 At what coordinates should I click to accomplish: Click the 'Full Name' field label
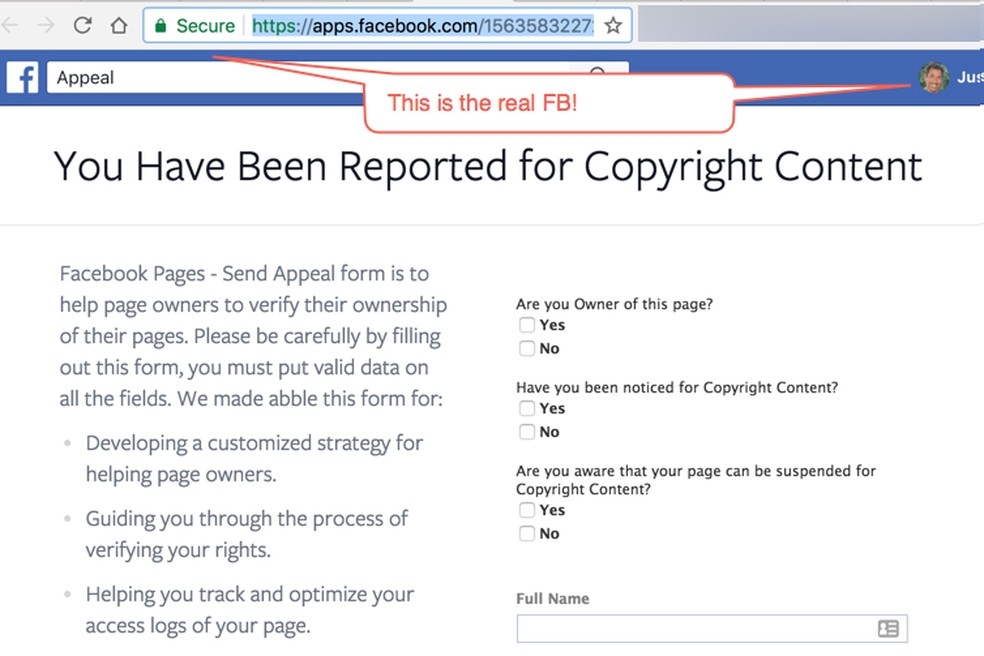pos(552,599)
